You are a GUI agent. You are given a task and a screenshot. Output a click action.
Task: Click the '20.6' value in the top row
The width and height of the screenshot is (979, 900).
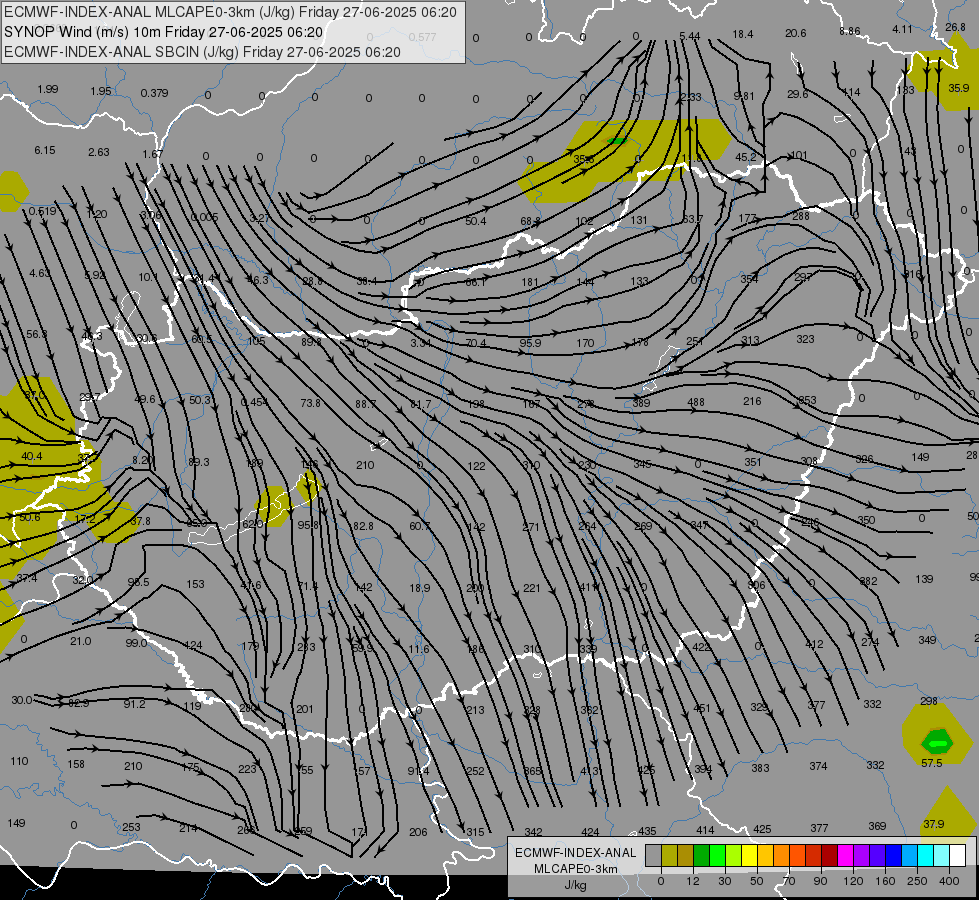pos(795,33)
